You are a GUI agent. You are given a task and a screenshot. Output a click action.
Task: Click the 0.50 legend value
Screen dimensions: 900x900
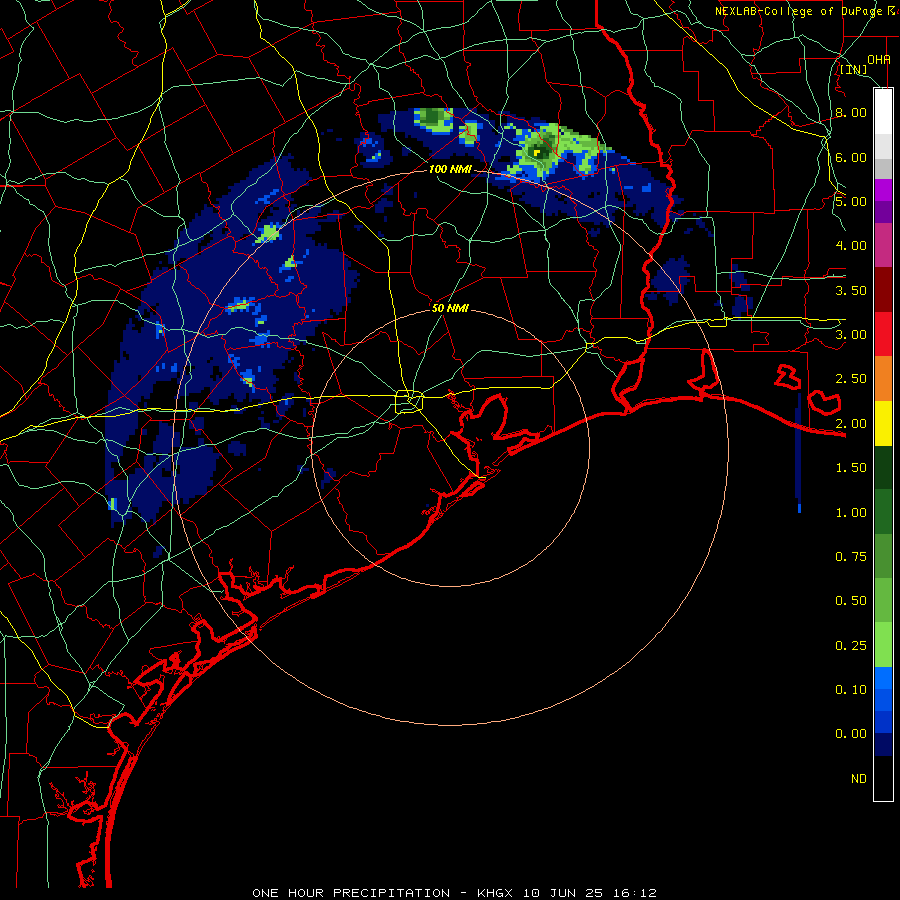tap(851, 601)
